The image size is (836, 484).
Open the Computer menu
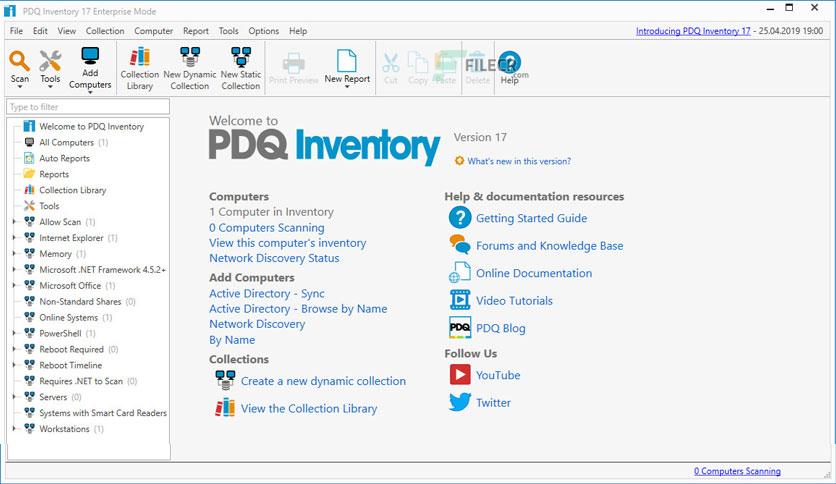coord(154,31)
